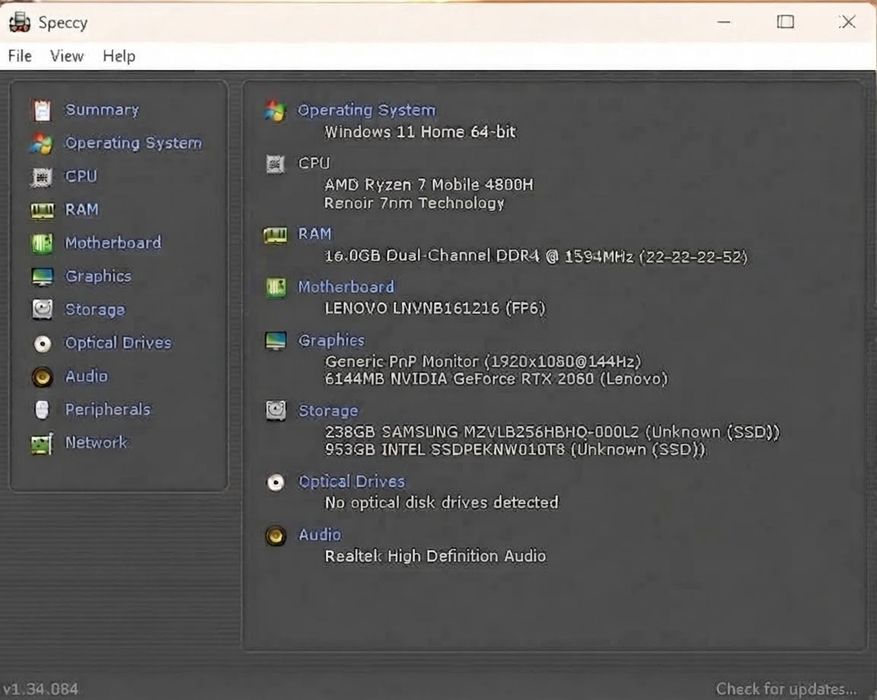The height and width of the screenshot is (700, 877).
Task: Open the Help menu
Action: pyautogui.click(x=119, y=56)
